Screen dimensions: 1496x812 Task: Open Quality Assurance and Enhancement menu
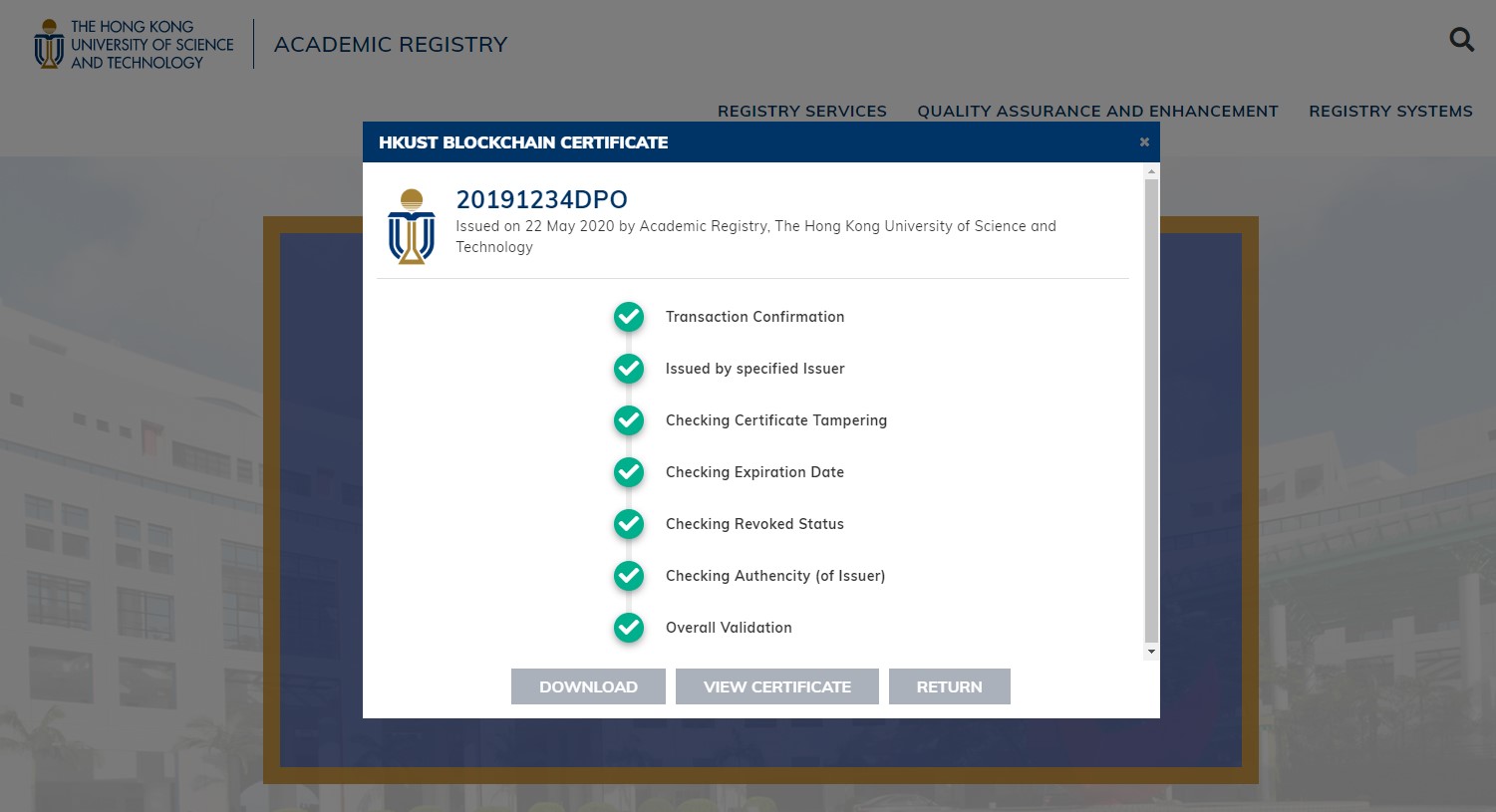click(x=1097, y=112)
